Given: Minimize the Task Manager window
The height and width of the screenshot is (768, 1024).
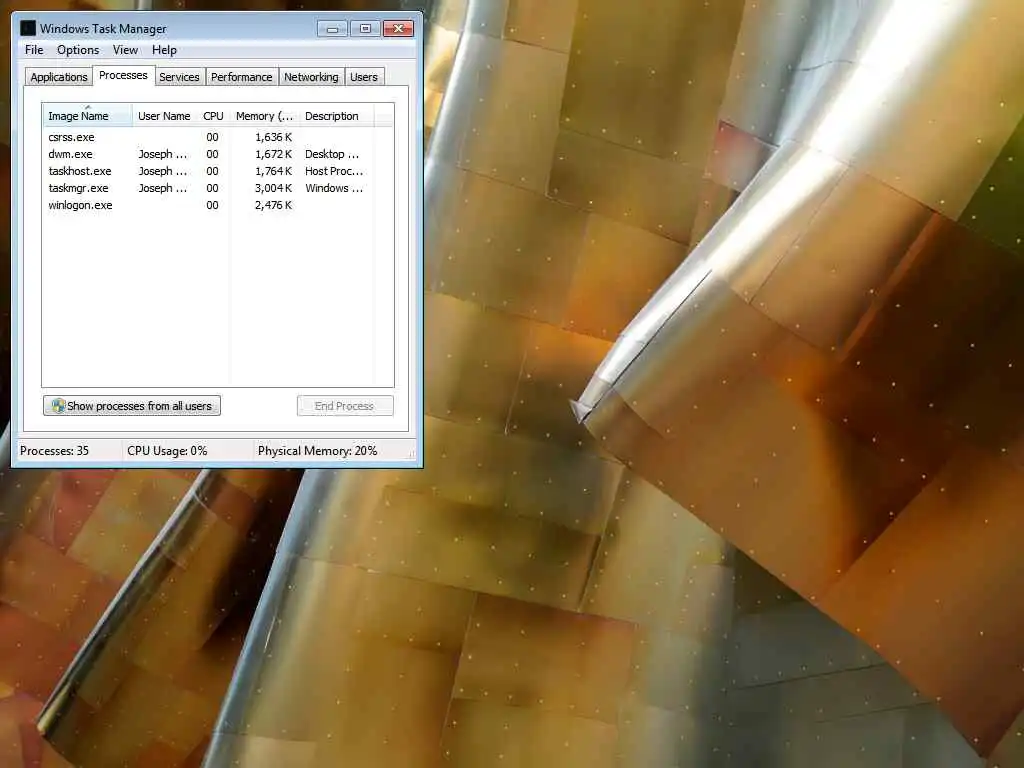Looking at the screenshot, I should (332, 28).
